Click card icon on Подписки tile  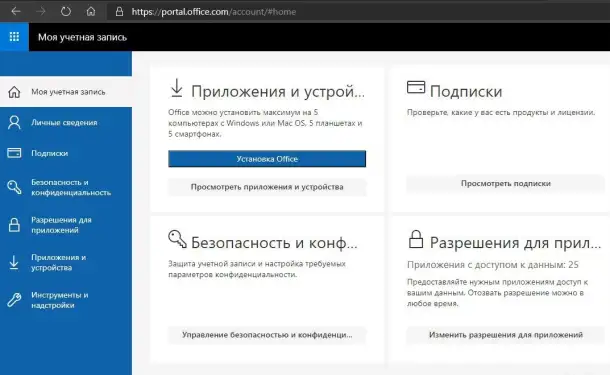(x=416, y=87)
